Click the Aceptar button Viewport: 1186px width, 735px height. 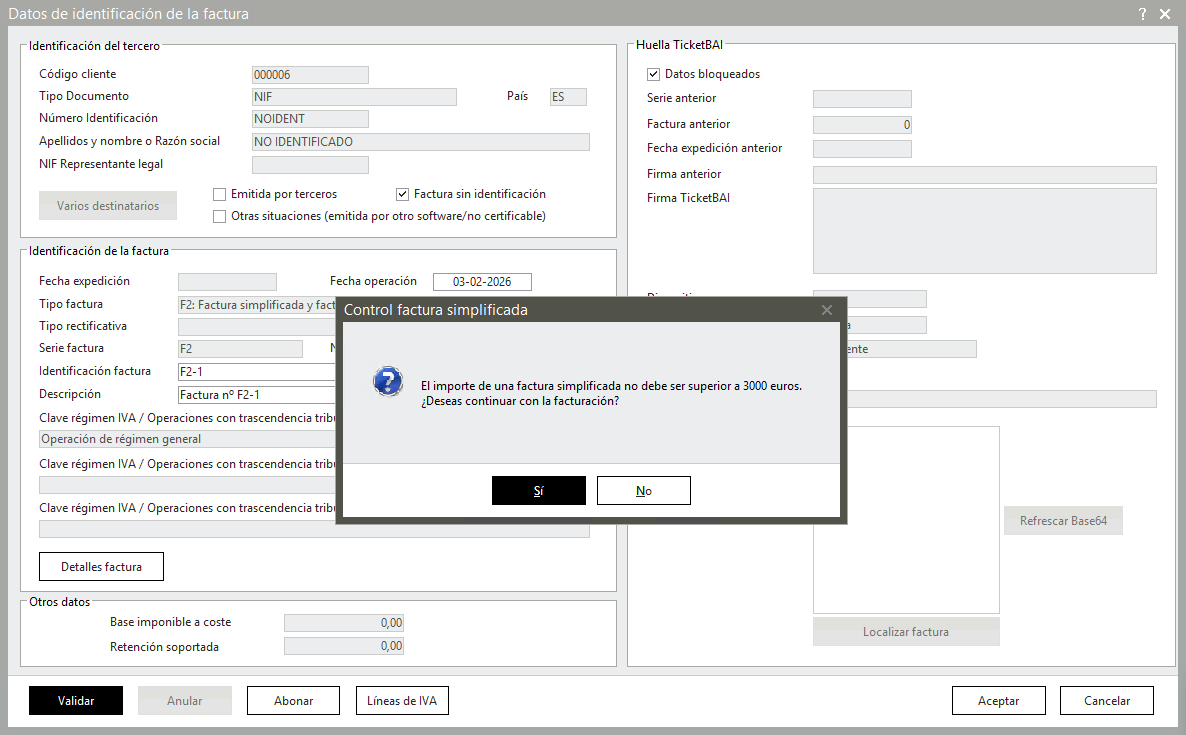(998, 701)
